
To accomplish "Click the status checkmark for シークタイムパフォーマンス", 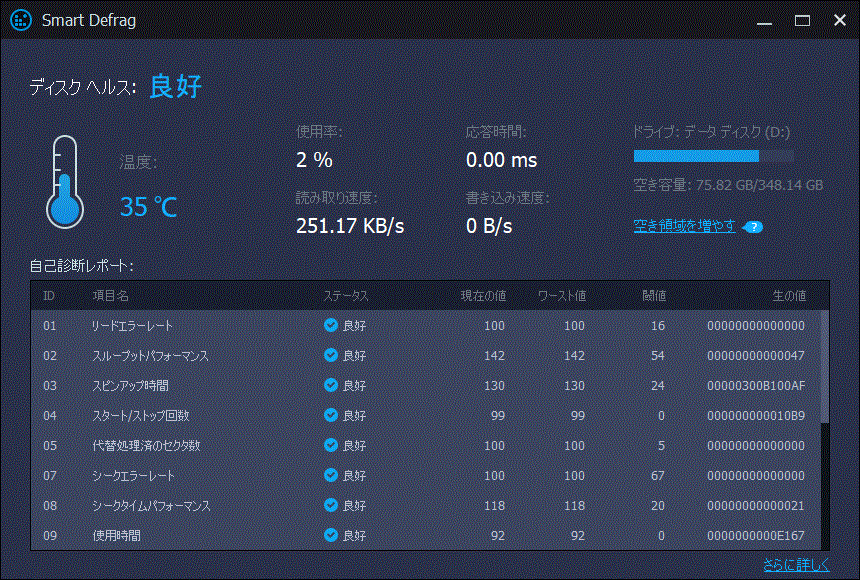I will (x=331, y=505).
